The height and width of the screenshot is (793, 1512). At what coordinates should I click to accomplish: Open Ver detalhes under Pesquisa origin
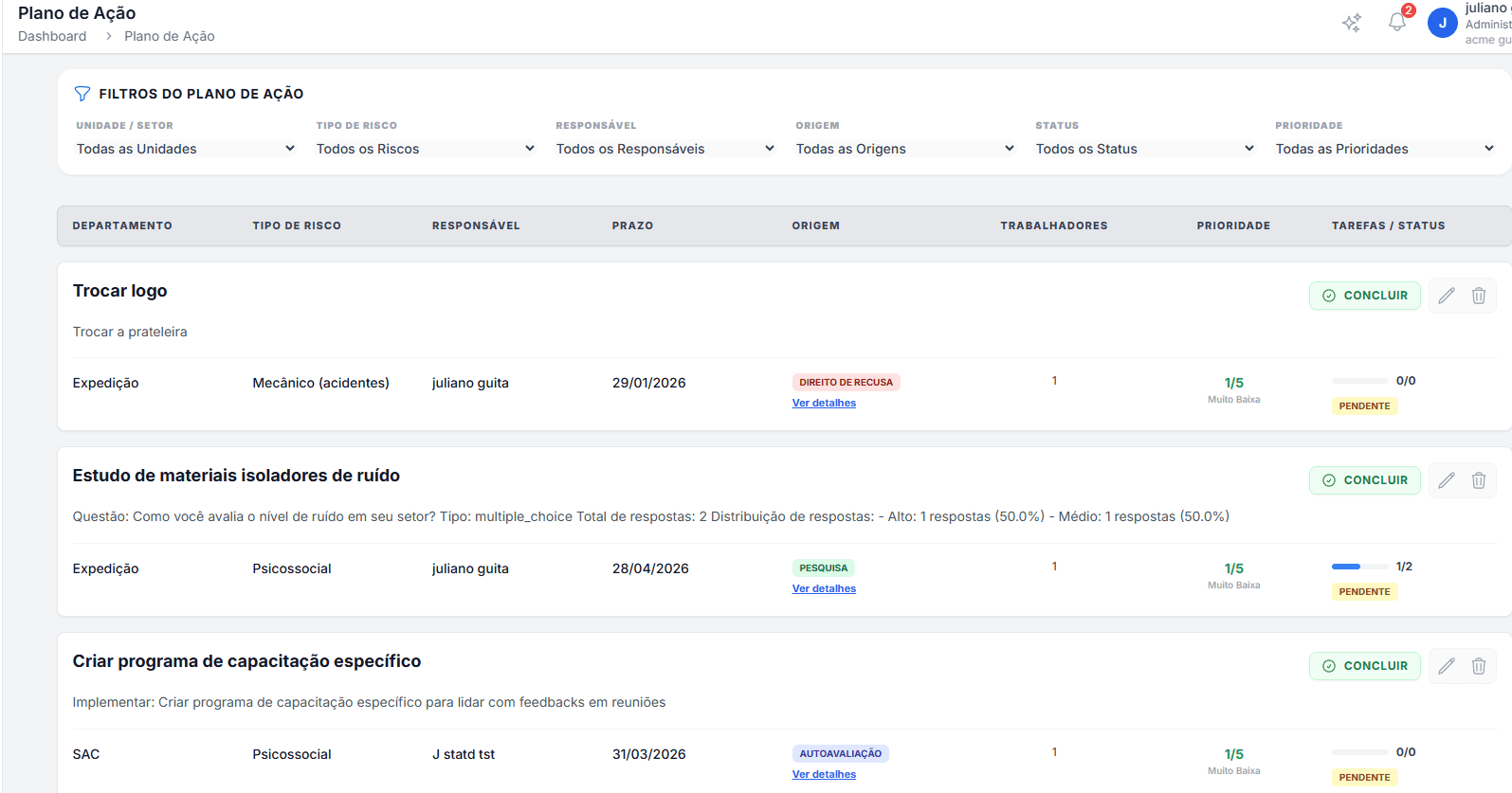point(824,588)
